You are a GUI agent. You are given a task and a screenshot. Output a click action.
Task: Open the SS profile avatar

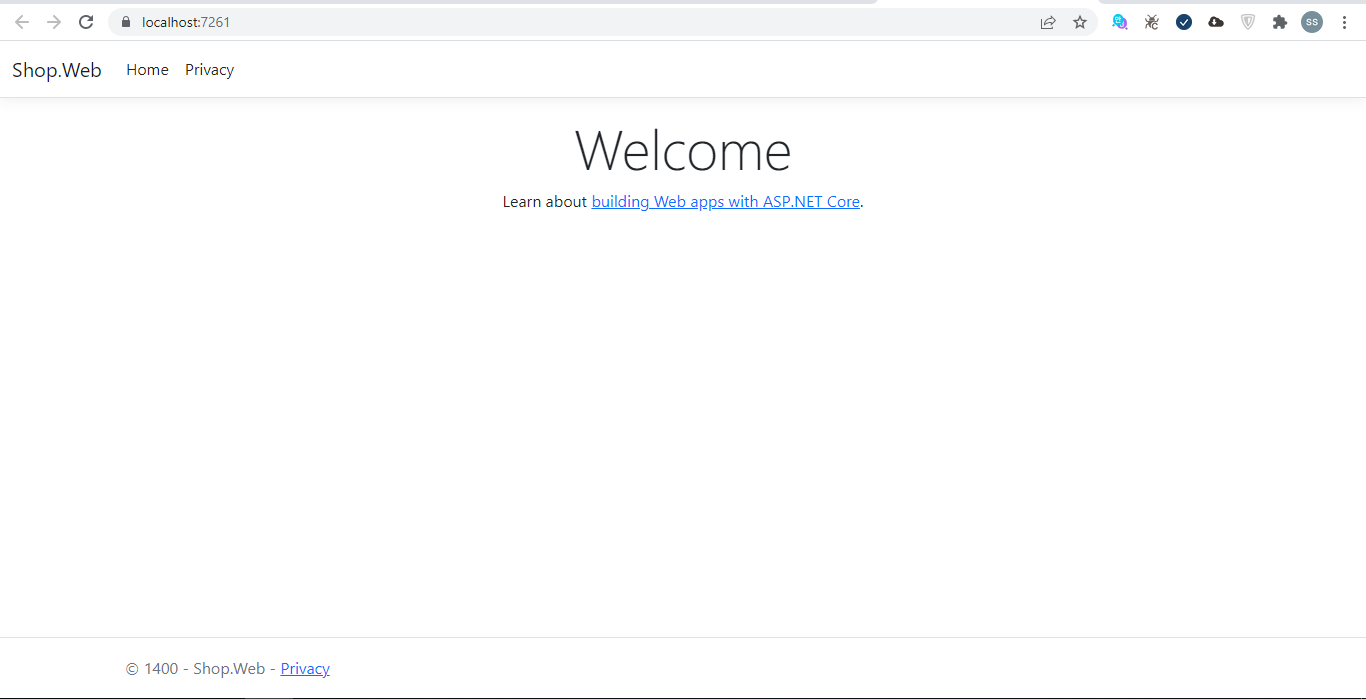1312,22
